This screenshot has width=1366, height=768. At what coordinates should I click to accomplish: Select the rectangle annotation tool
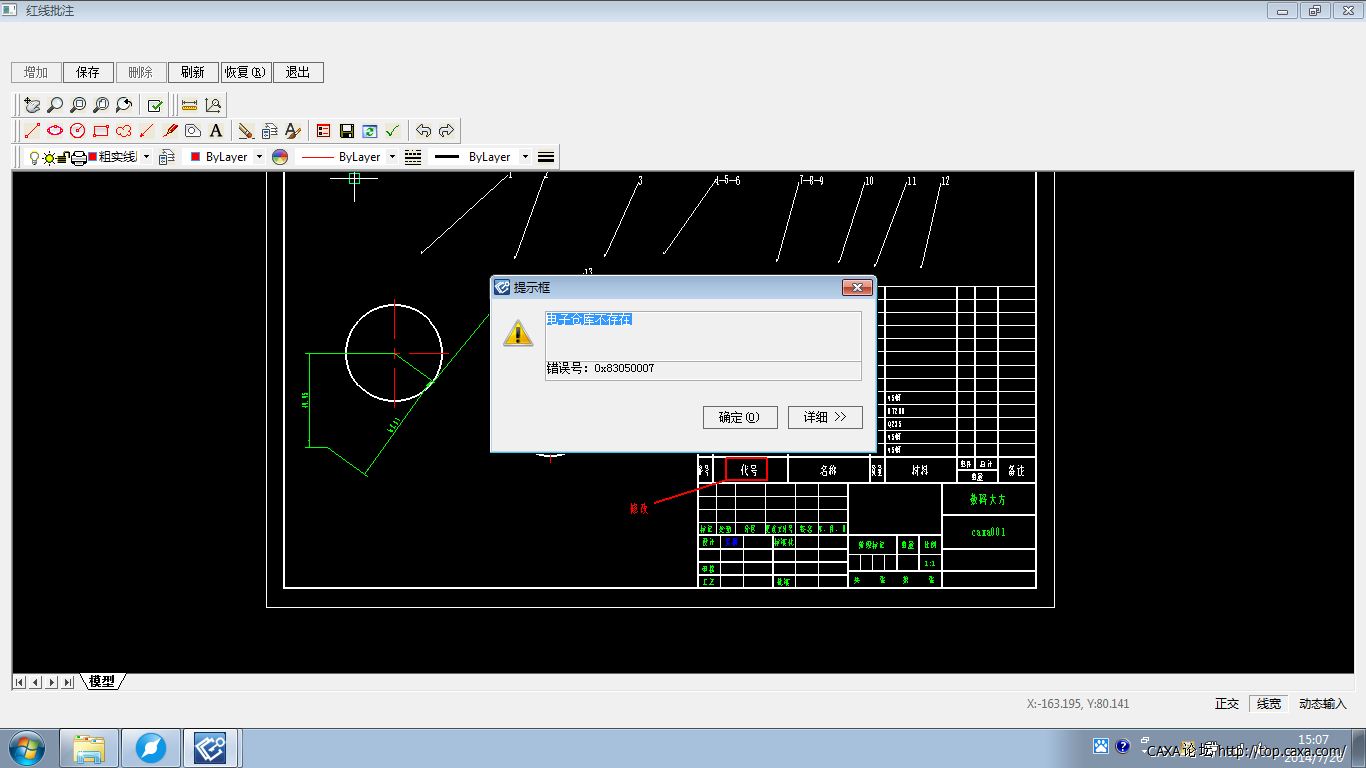[x=101, y=131]
